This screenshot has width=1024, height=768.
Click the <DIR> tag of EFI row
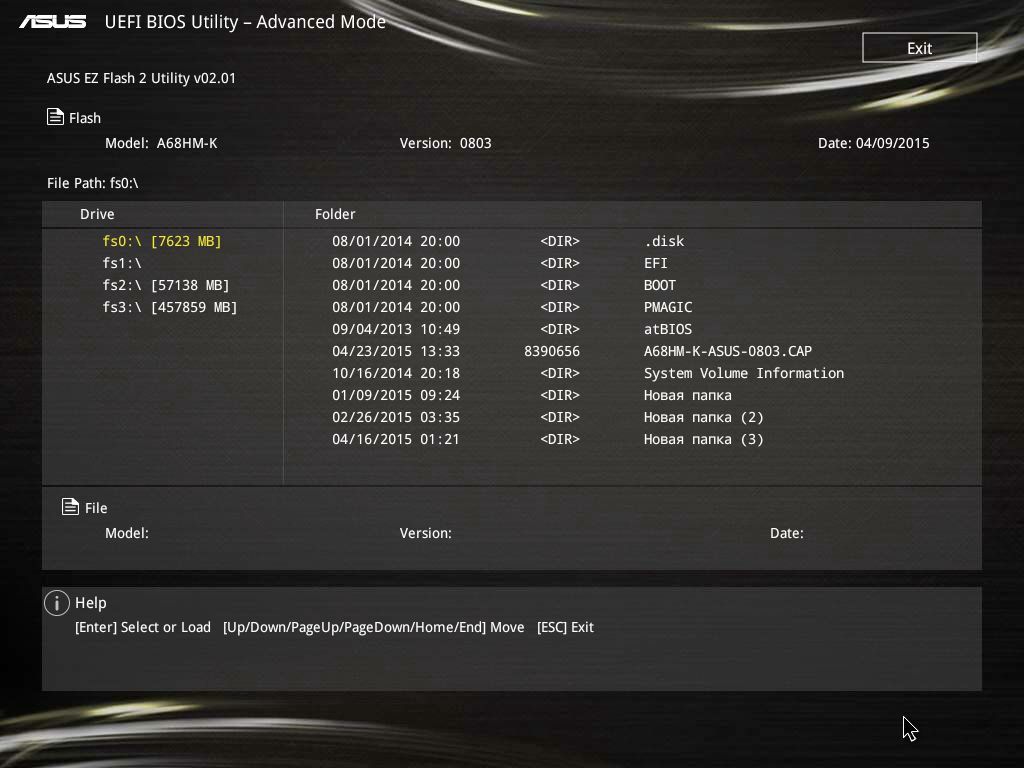click(x=560, y=263)
